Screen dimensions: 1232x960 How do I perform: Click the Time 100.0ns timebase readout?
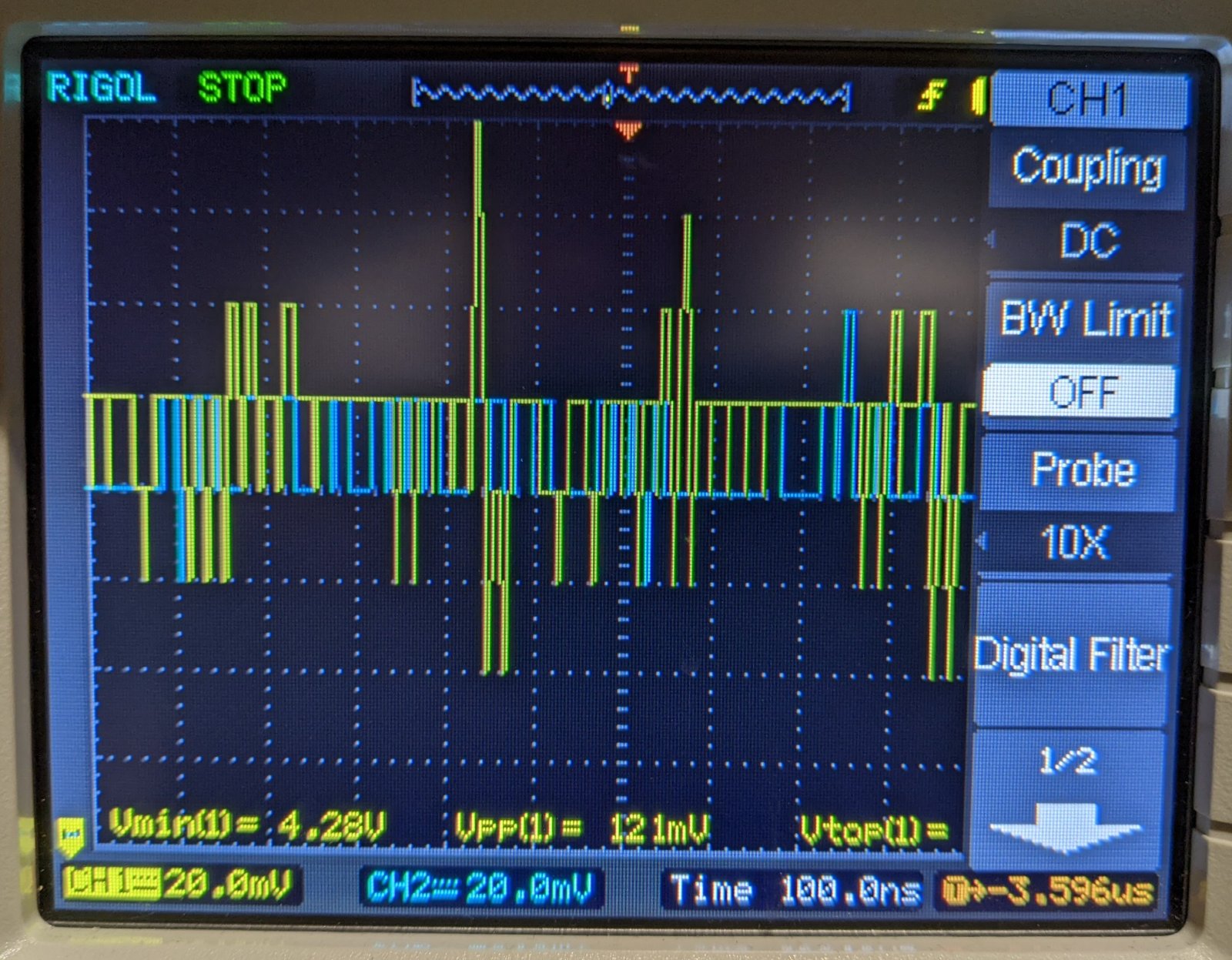tap(795, 890)
